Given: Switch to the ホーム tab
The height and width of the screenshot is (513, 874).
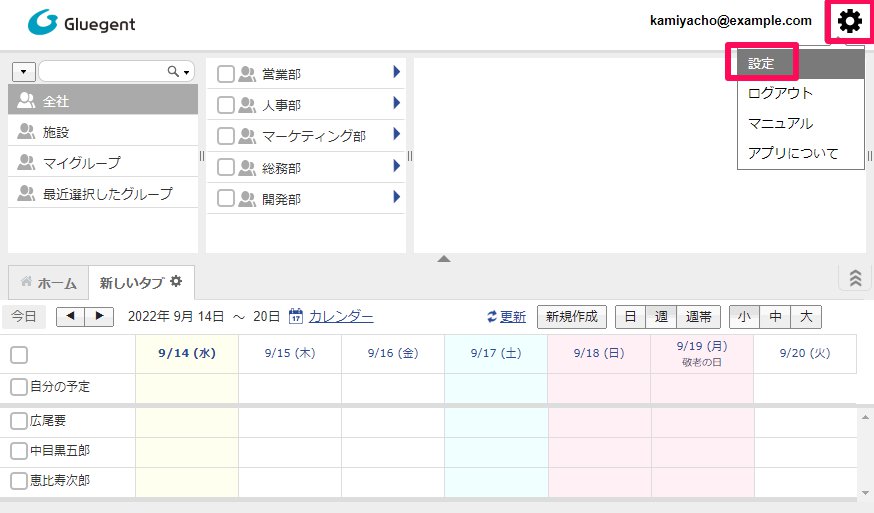Looking at the screenshot, I should pos(48,283).
